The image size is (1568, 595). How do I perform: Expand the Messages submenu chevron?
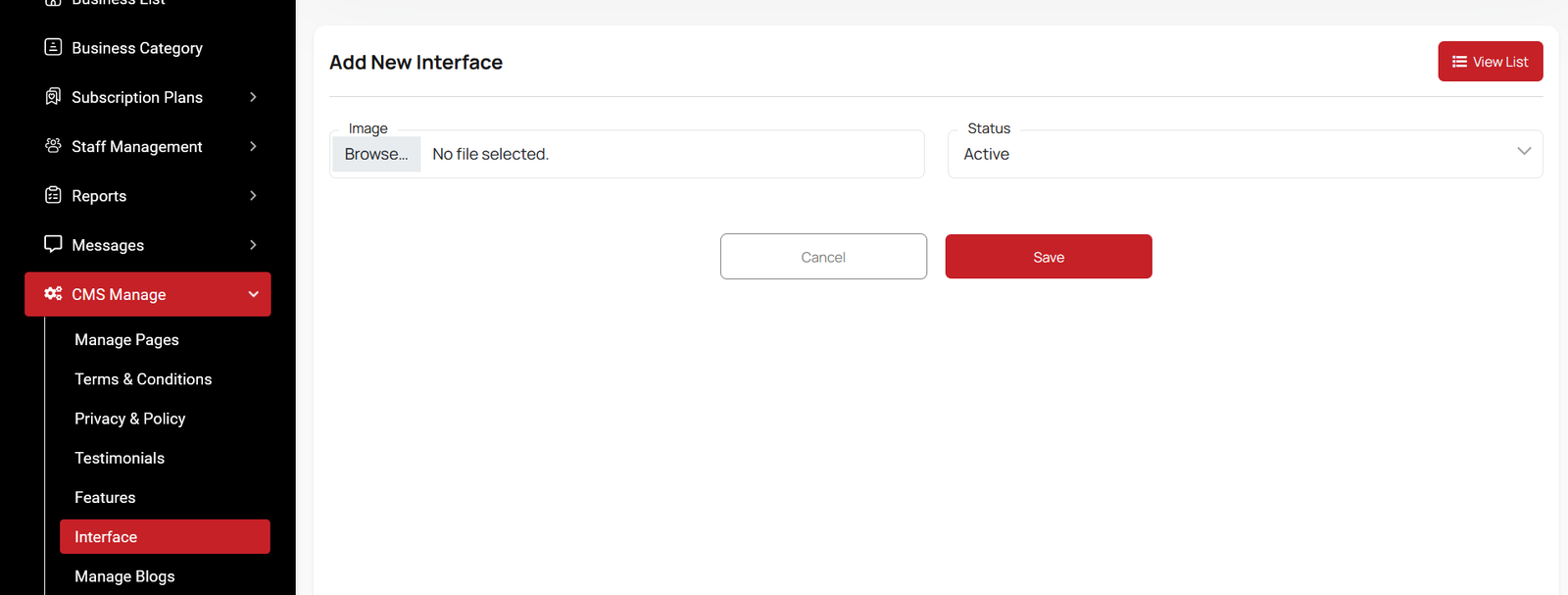[x=253, y=245]
